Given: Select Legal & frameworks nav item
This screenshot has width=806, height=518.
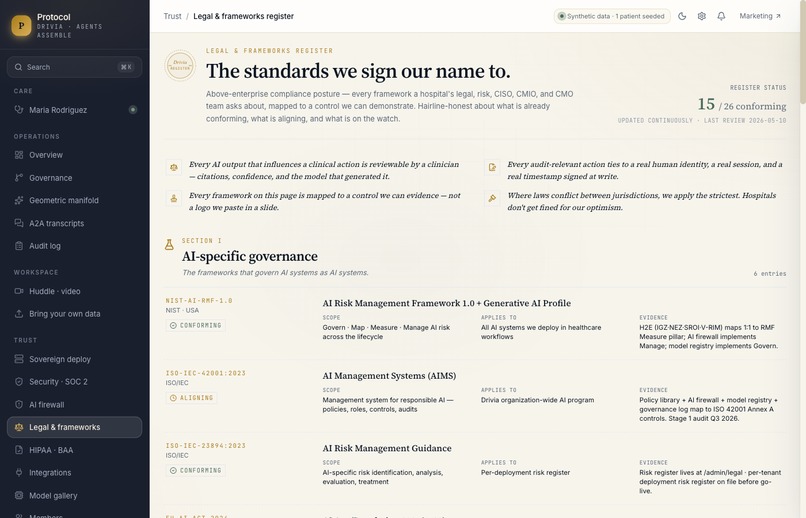Looking at the screenshot, I should (75, 427).
